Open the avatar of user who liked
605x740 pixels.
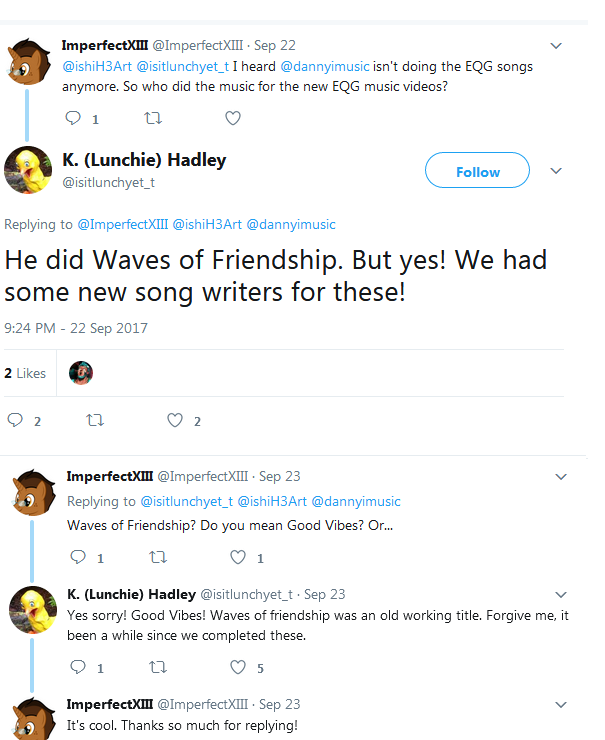click(81, 373)
